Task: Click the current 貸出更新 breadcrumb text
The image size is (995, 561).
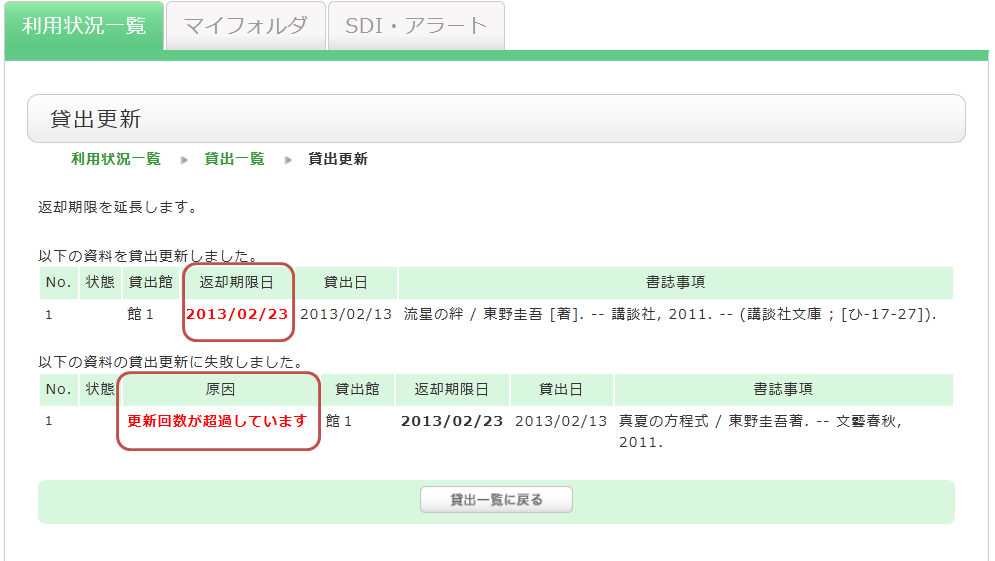Action: click(338, 159)
